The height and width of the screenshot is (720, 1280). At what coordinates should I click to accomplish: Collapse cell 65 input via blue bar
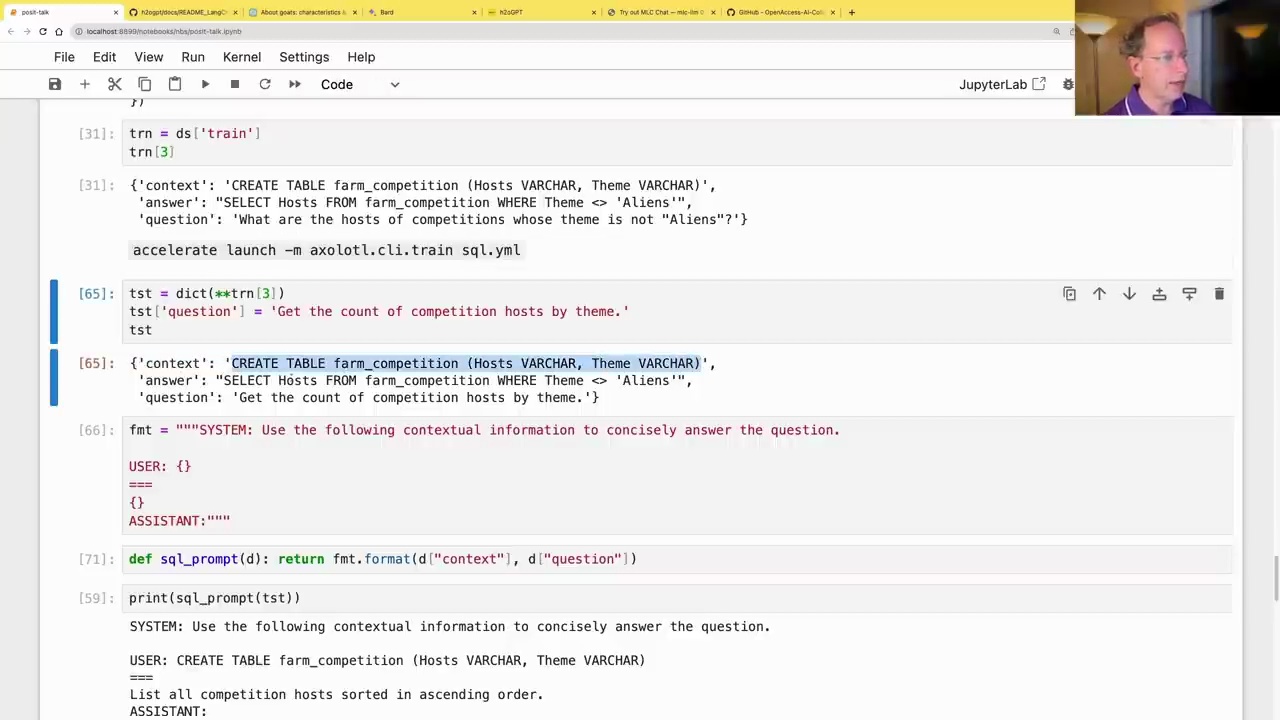tap(54, 311)
